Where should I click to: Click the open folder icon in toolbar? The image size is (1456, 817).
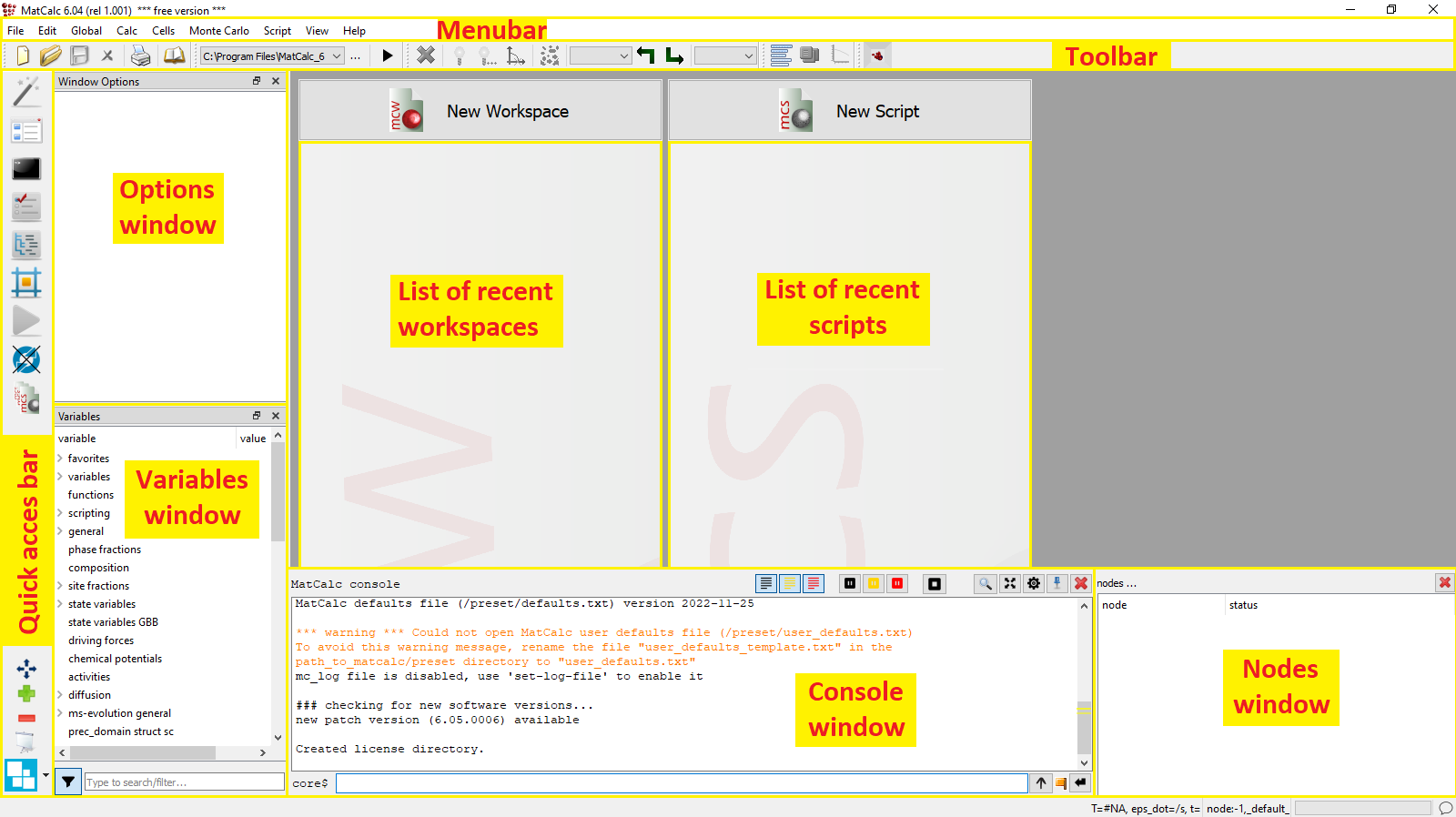[x=51, y=55]
